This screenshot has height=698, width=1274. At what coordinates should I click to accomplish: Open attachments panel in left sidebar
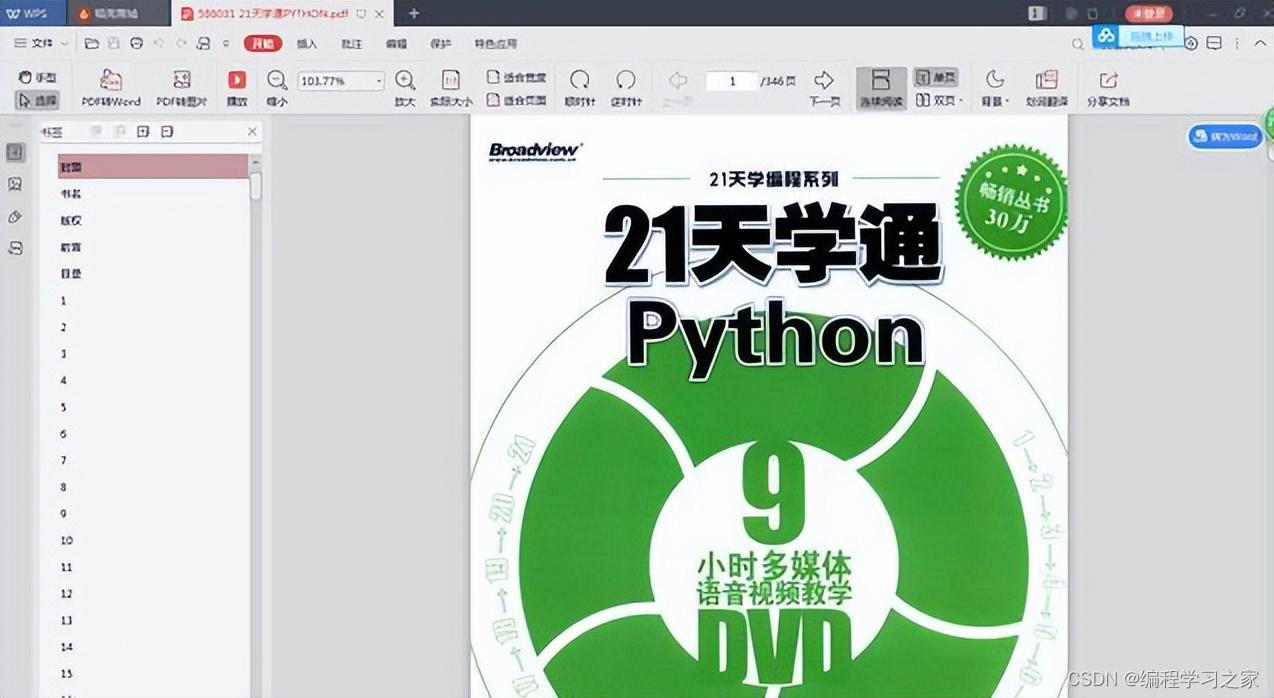pyautogui.click(x=15, y=216)
